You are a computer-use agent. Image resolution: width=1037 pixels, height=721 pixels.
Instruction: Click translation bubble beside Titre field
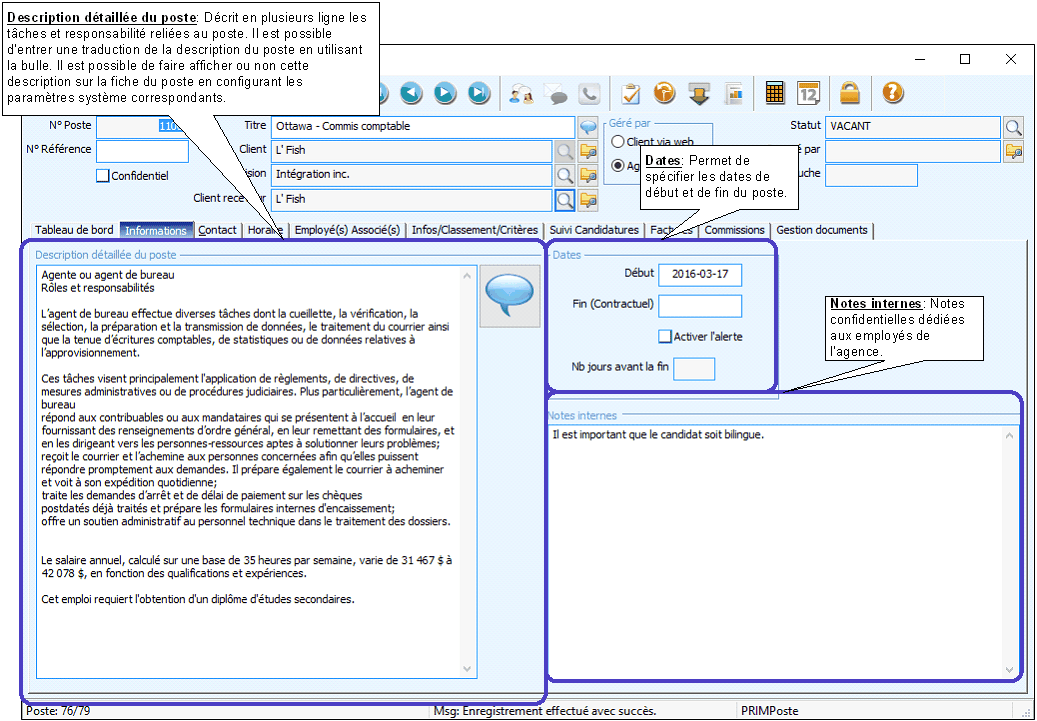pos(589,127)
